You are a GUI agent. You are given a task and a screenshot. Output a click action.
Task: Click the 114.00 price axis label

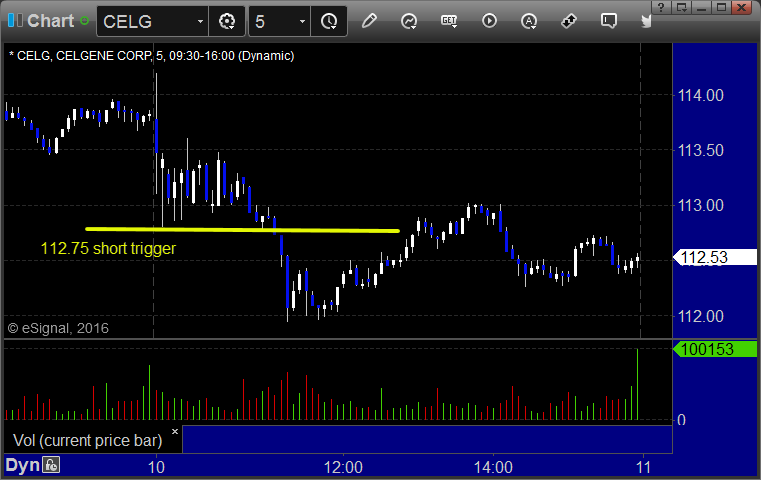(700, 95)
